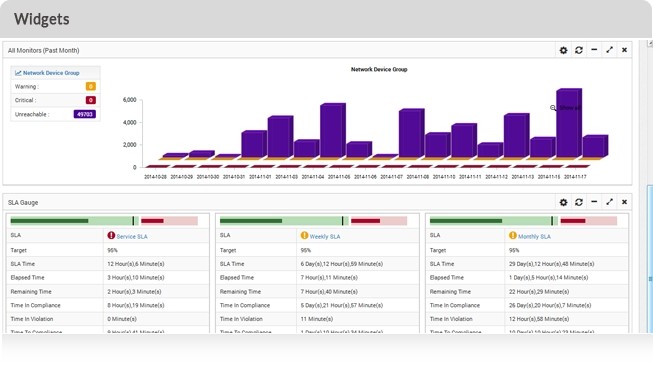Click Monthly Time In Violation 12 Hour(s),58 Minute(s)
The image size is (653, 369).
pos(539,319)
